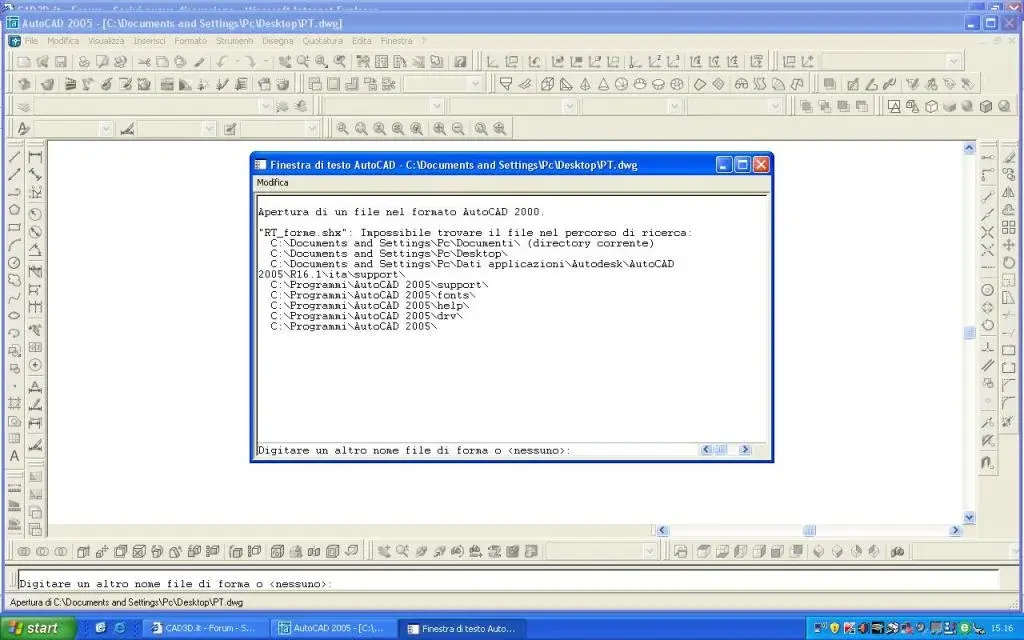
Task: Click the drawing area vertical scrollbar up arrow
Action: 969,148
